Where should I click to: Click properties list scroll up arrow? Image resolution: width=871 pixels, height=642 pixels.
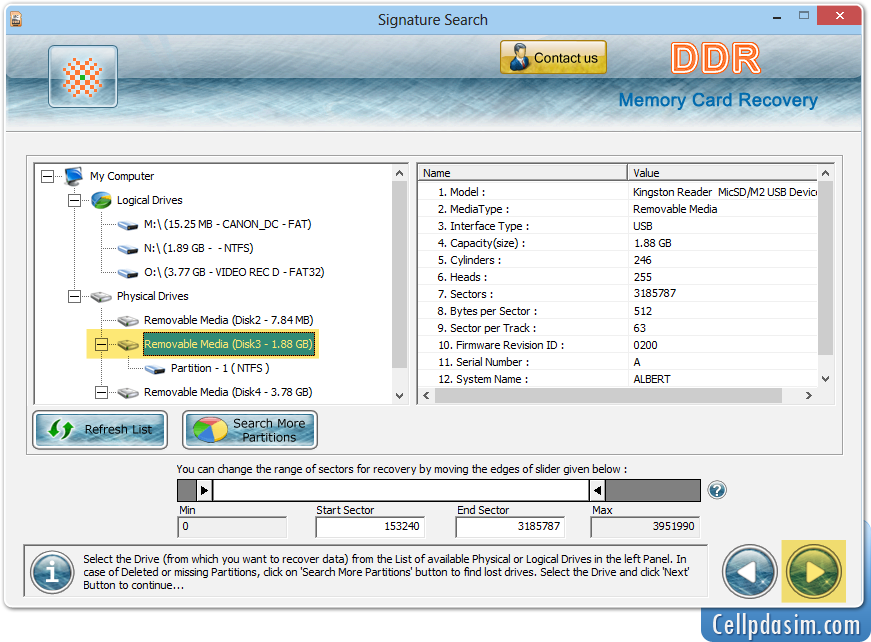[825, 173]
